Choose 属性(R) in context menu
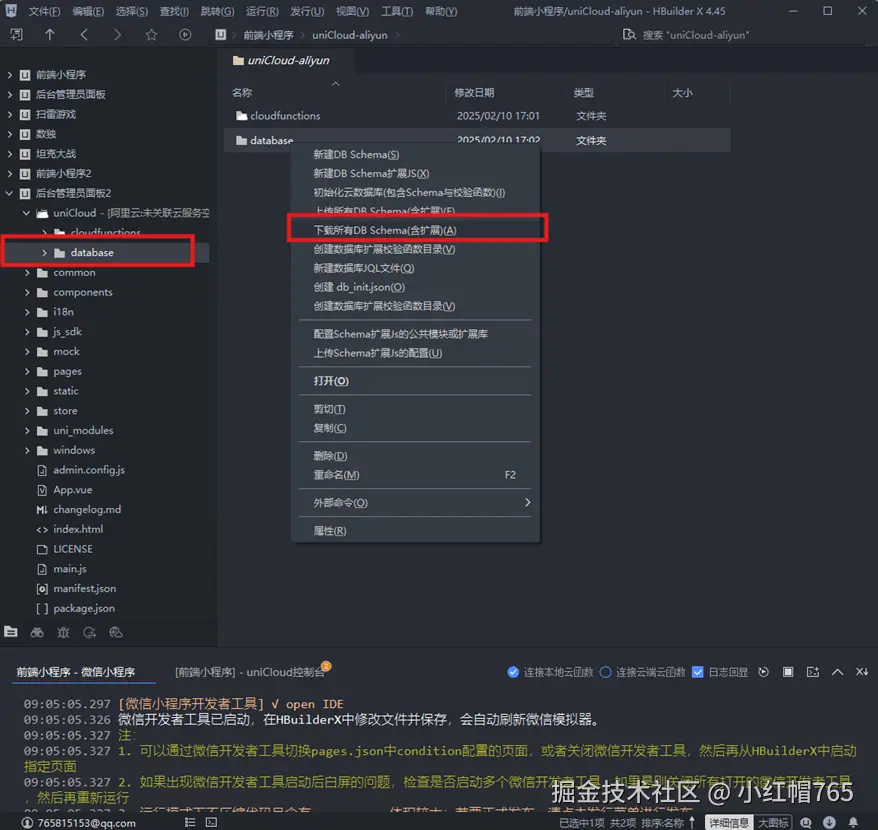The width and height of the screenshot is (878, 830). (415, 530)
